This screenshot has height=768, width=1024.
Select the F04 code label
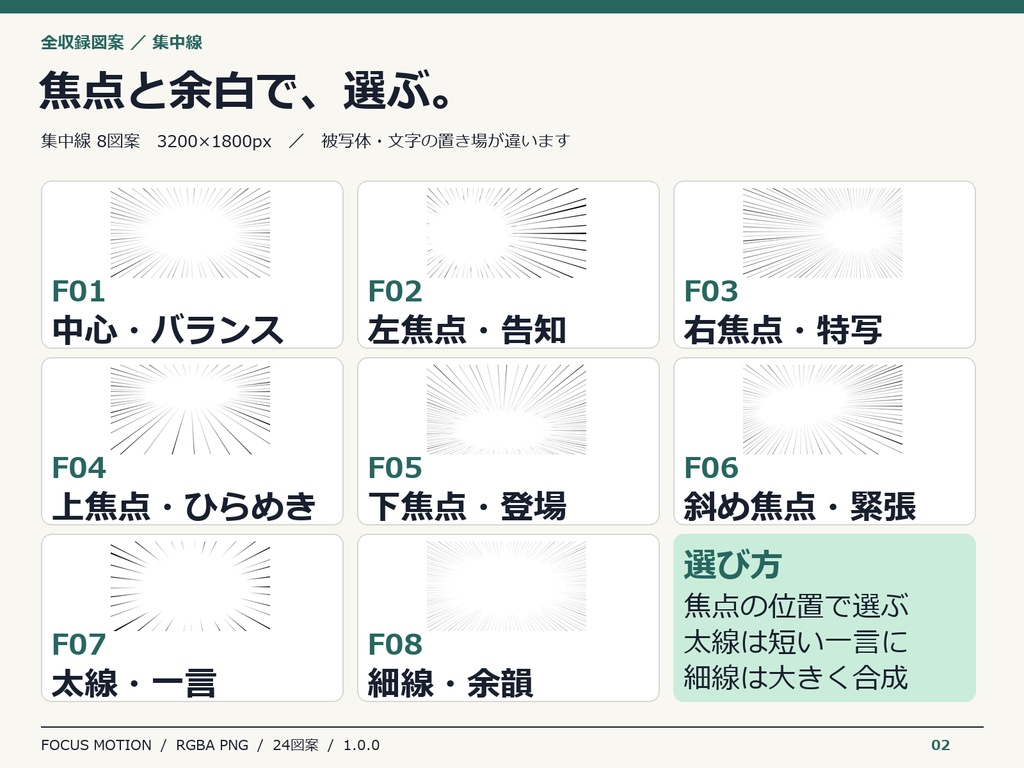click(x=78, y=468)
